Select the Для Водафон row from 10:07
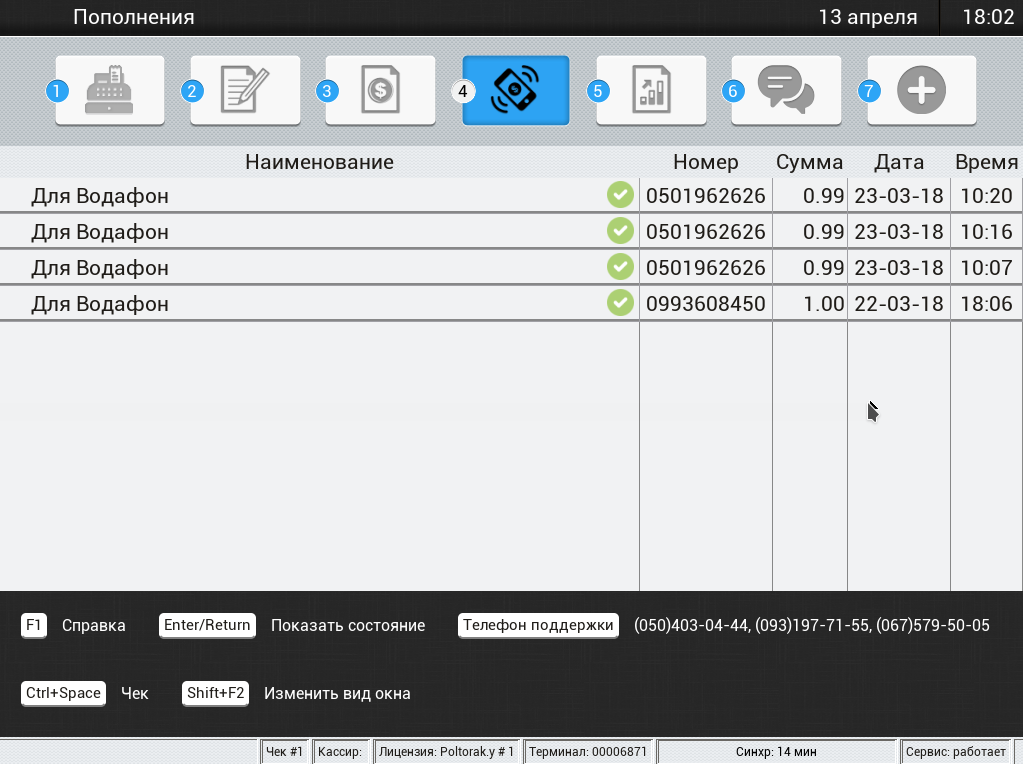Viewport: 1023px width, 764px height. click(512, 267)
